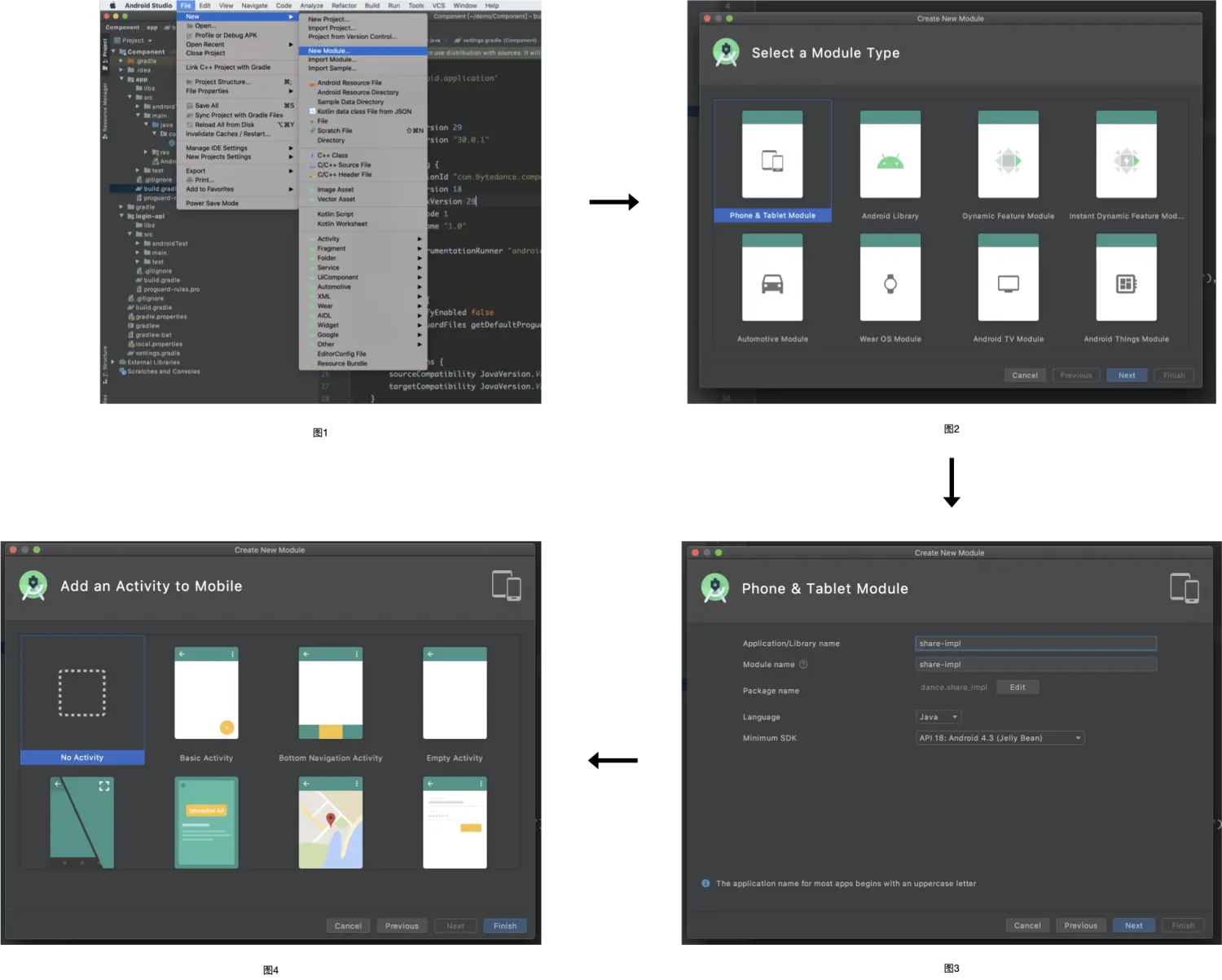Click the help icon beside Module name
Image resolution: width=1222 pixels, height=980 pixels.
(803, 664)
